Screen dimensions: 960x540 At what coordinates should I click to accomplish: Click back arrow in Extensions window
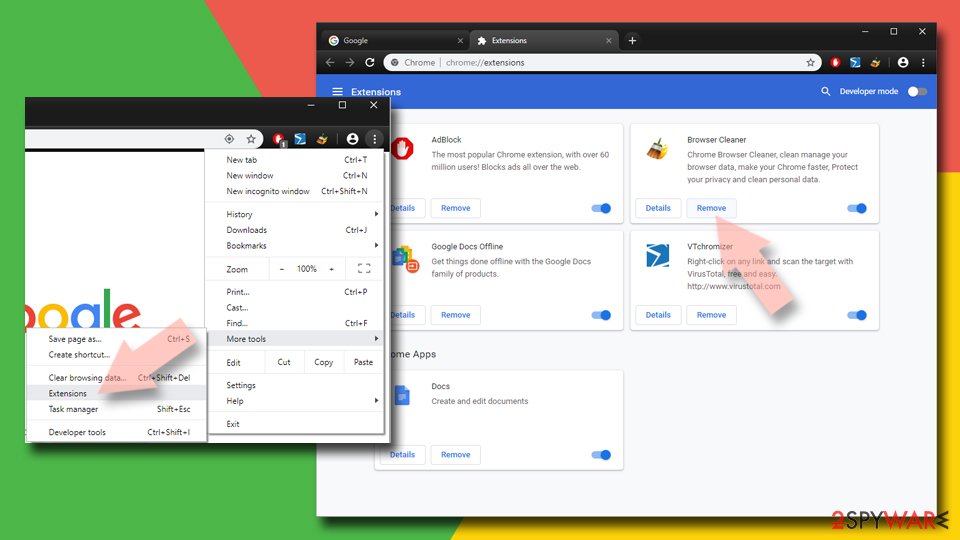click(330, 62)
